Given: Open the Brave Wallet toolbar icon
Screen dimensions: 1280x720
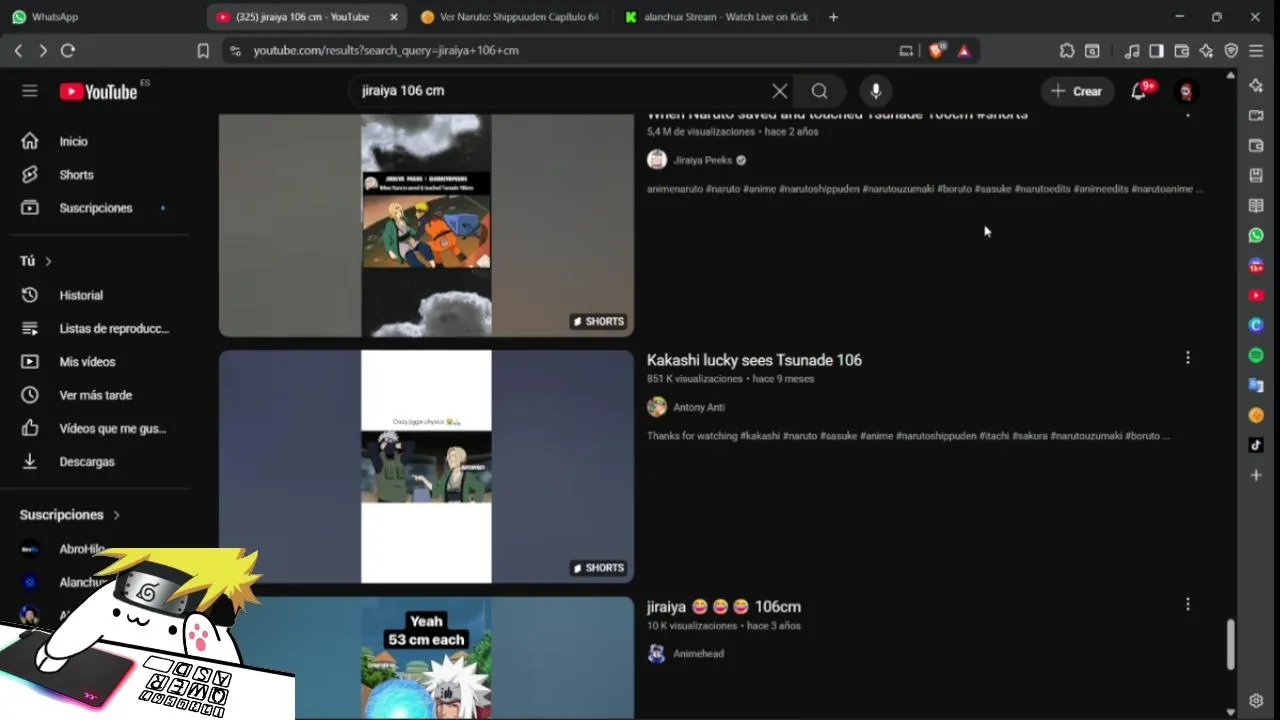Looking at the screenshot, I should pyautogui.click(x=1181, y=50).
